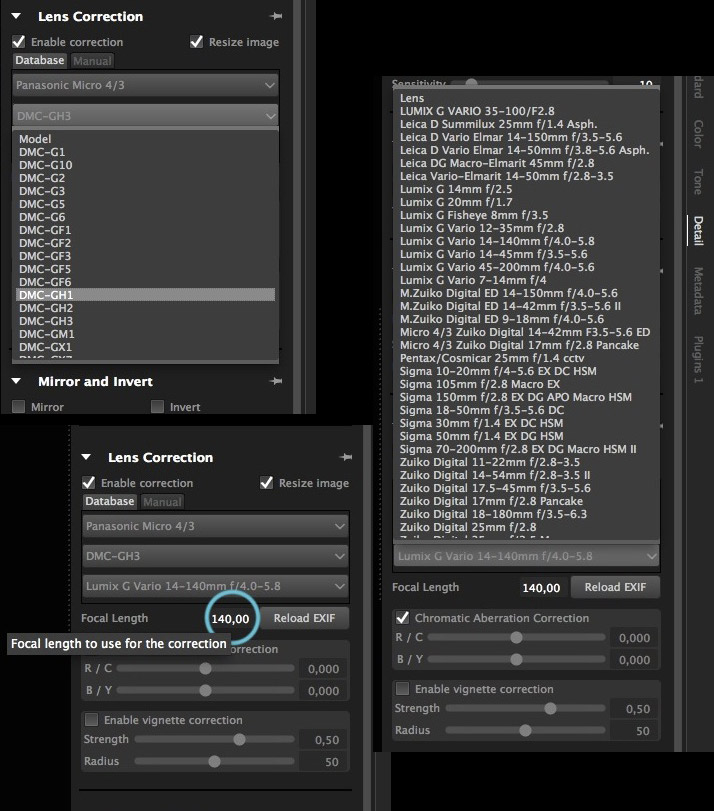
Task: Choose M.Zuiko Digital ED 9-18mm f/4.0-5.6
Action: 527,319
